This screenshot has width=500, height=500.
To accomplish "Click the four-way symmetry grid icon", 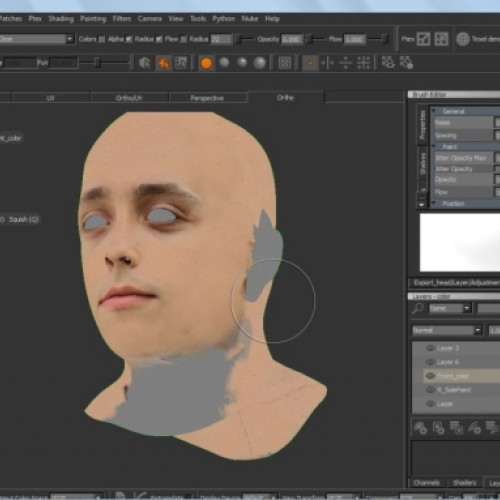I will 363,63.
